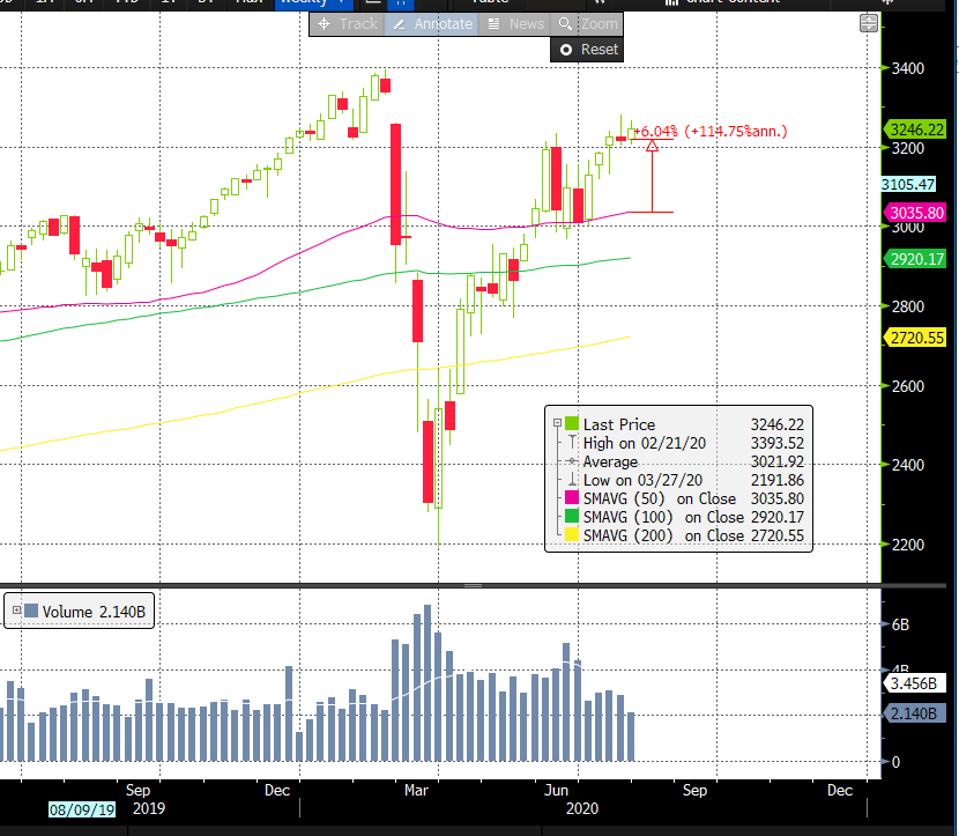Open the News overlay tool
Image resolution: width=959 pixels, height=836 pixels.
coord(516,24)
